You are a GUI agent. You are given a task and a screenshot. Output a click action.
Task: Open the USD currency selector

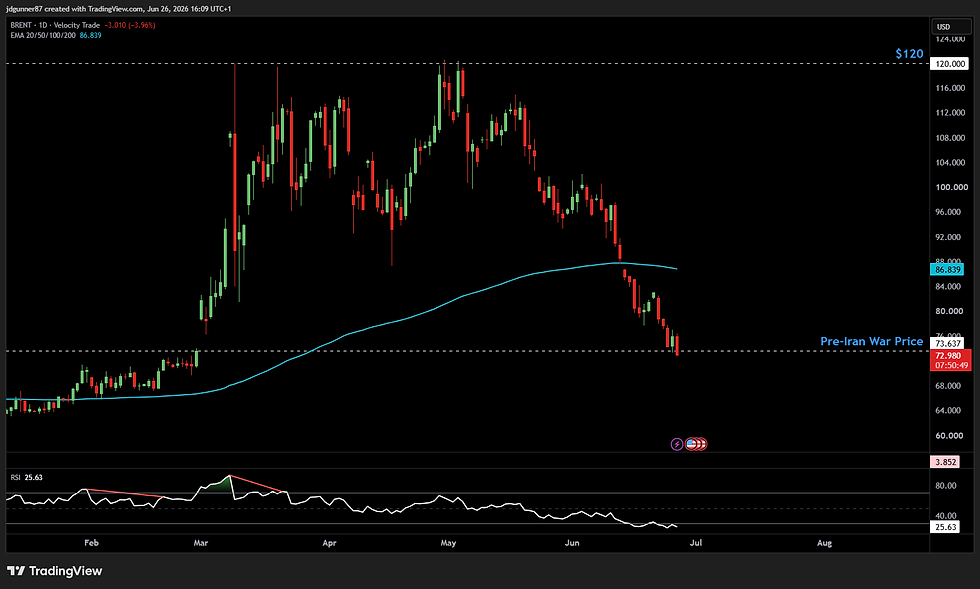click(951, 26)
